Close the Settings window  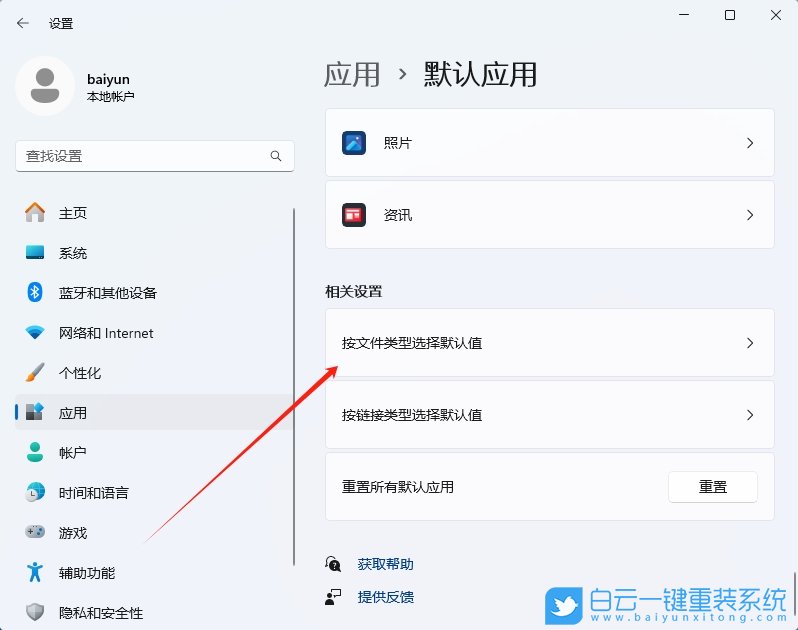tap(776, 15)
